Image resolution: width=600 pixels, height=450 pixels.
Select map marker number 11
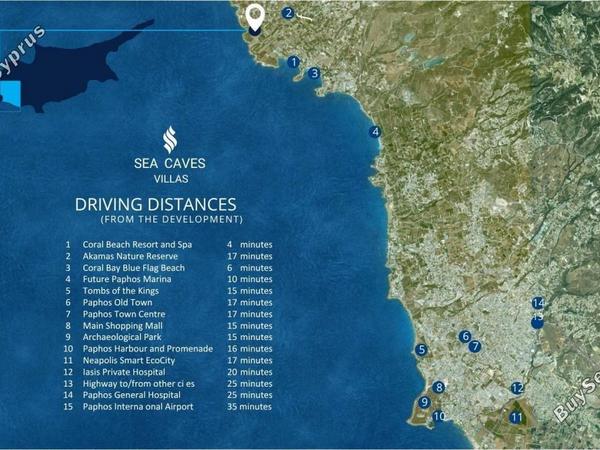point(517,417)
